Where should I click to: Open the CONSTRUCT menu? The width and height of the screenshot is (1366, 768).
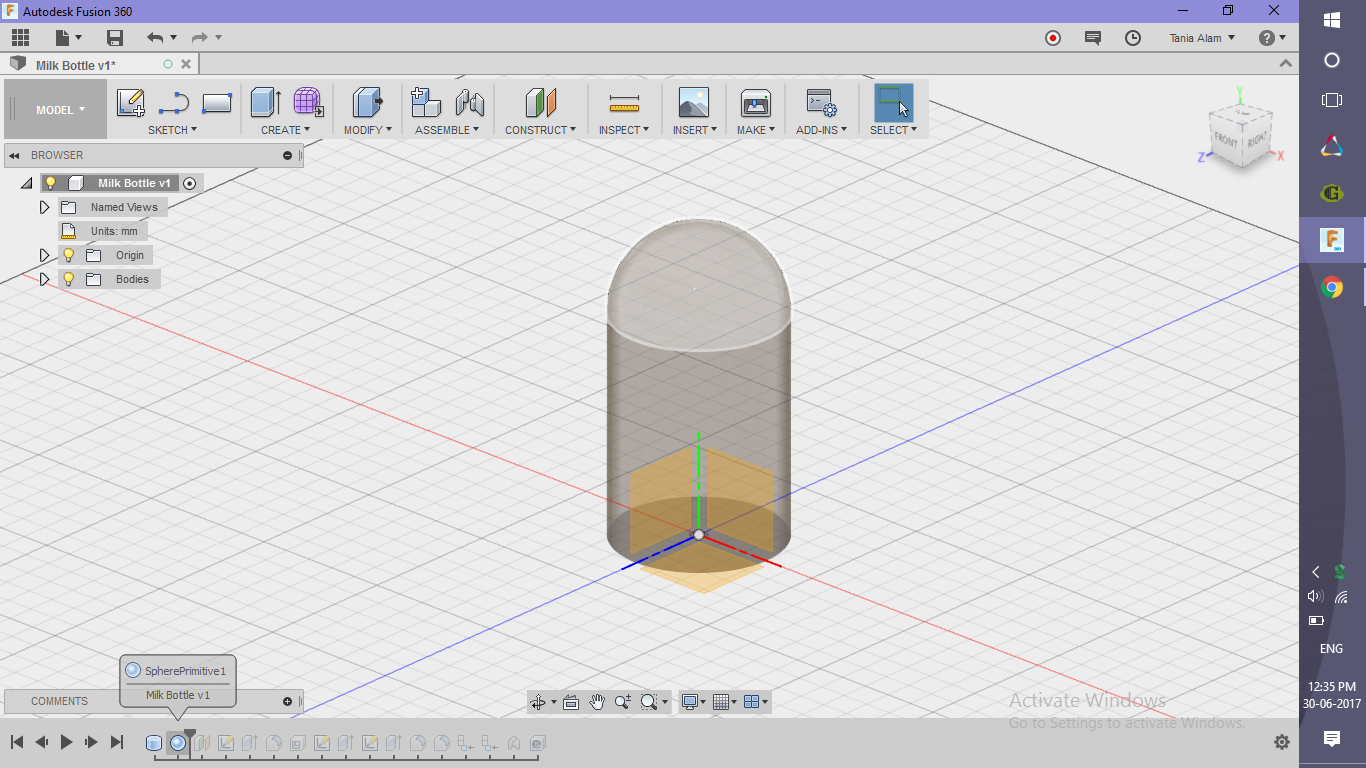[540, 130]
